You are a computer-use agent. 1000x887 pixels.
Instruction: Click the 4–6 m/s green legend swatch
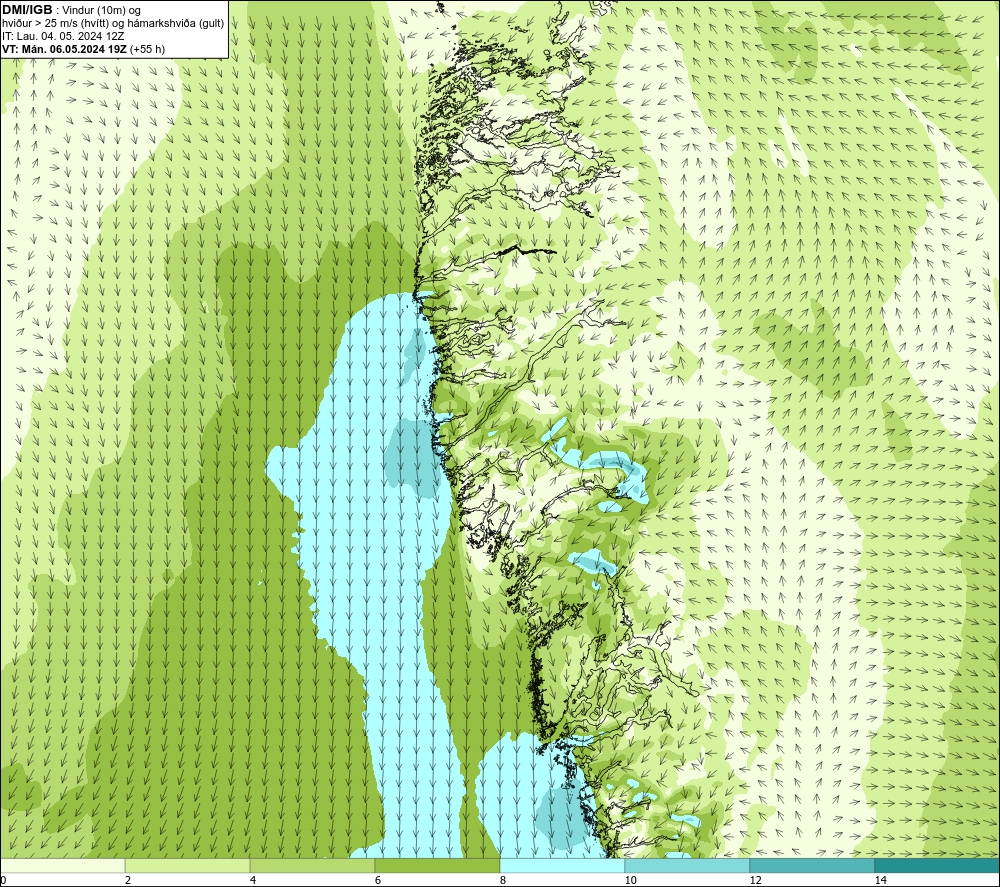click(x=312, y=865)
